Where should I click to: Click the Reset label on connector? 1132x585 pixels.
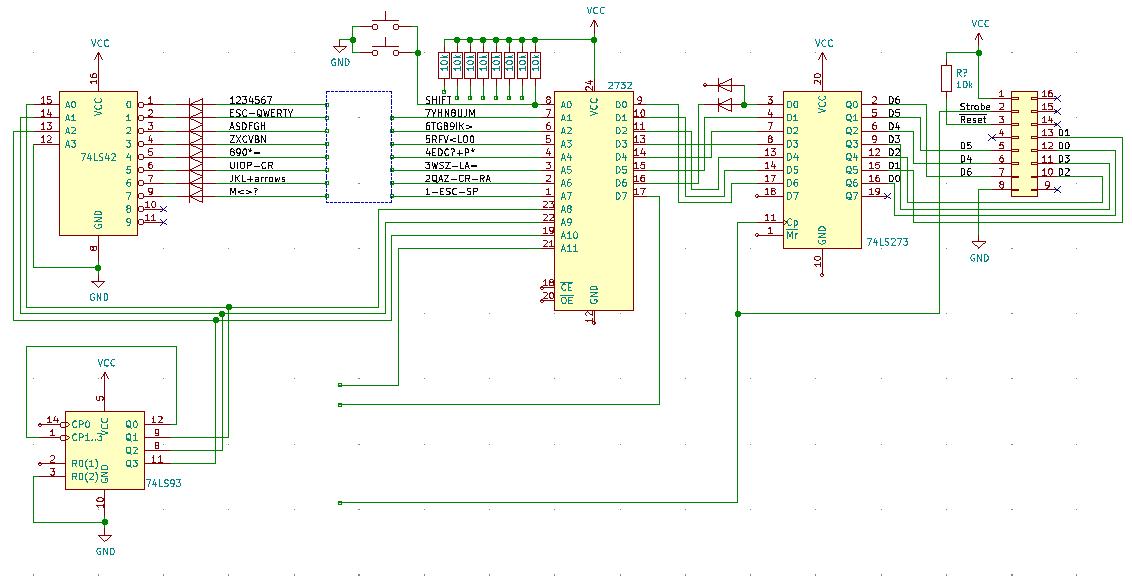click(973, 120)
